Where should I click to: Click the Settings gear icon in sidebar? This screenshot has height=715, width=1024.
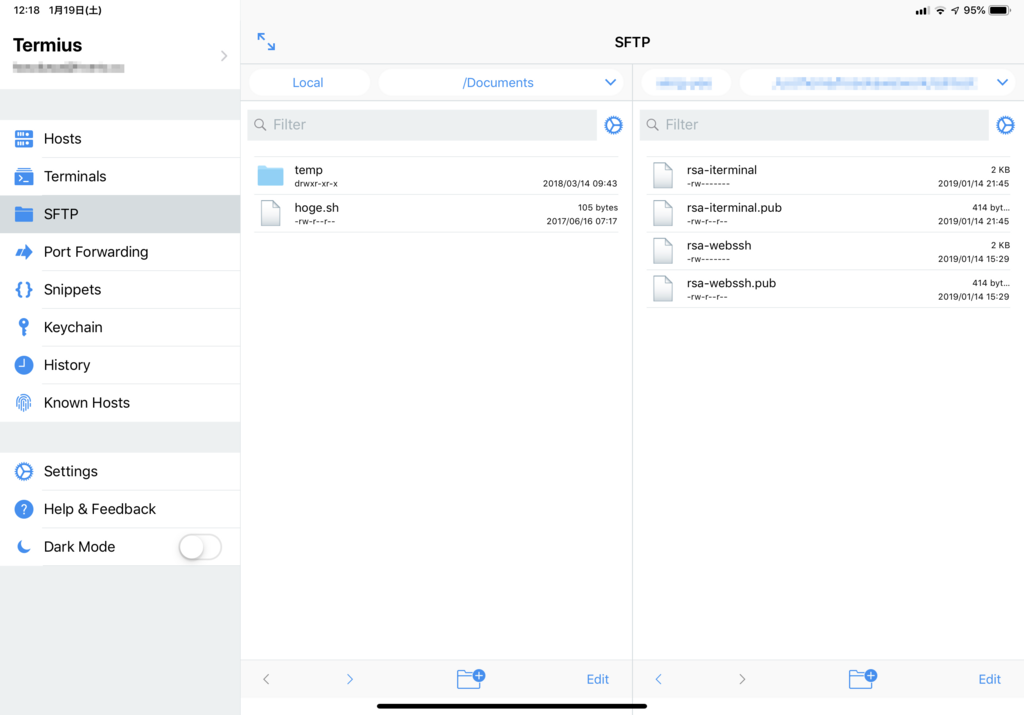pos(24,471)
